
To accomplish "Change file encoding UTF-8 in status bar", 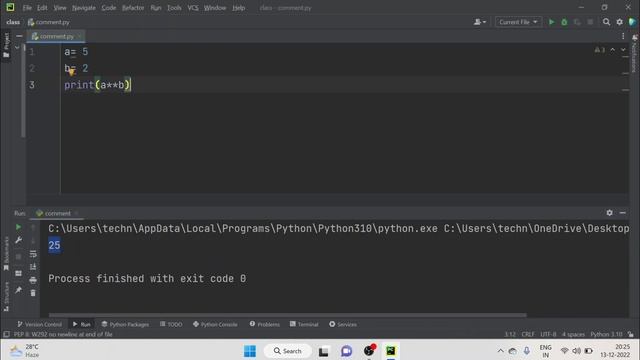I will click(548, 334).
